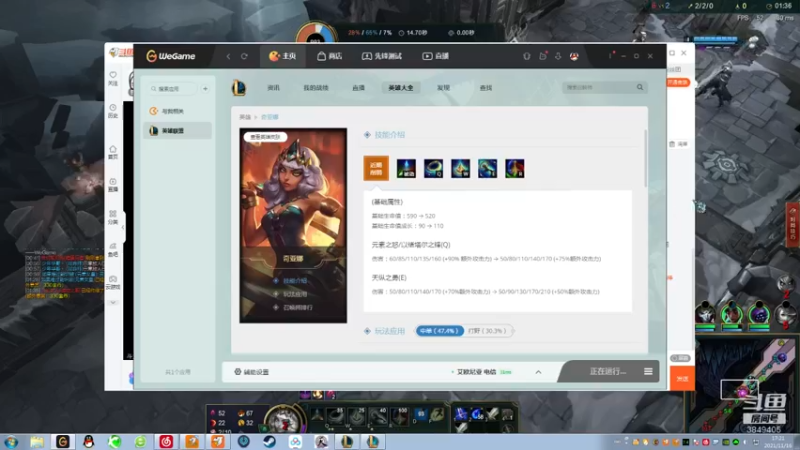
Task: Switch to the 发现 tab
Action: [443, 88]
